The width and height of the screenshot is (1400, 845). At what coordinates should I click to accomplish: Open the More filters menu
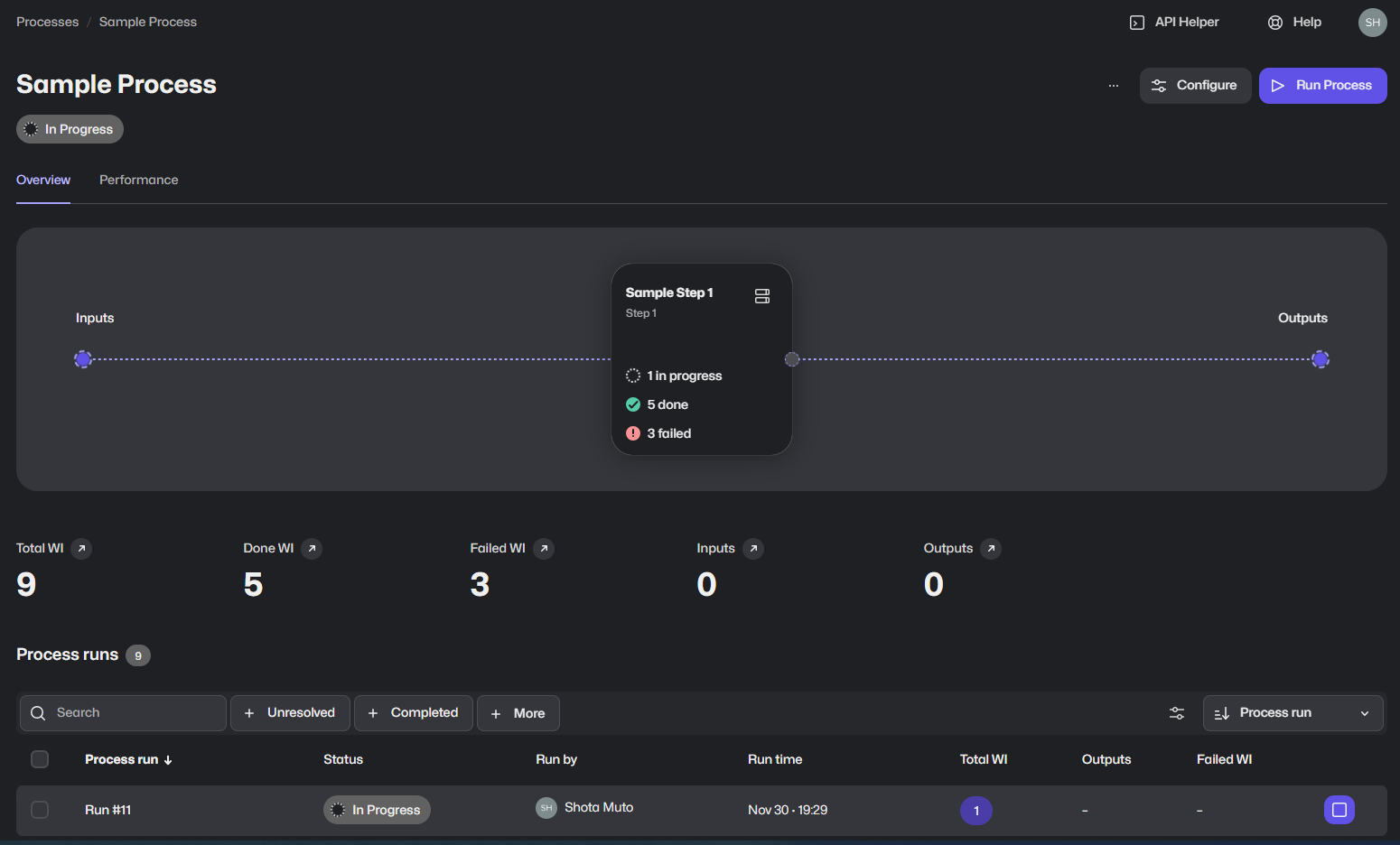tap(518, 713)
